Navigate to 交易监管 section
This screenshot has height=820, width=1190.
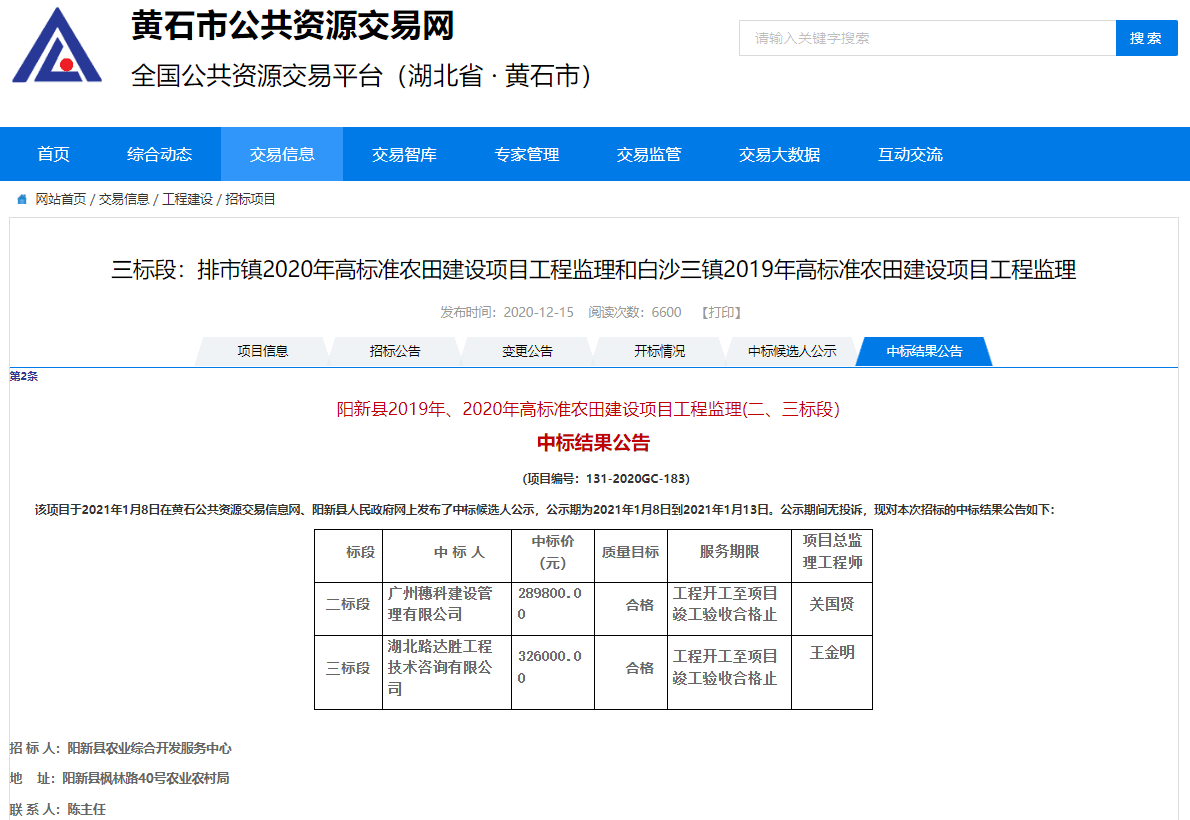[x=649, y=154]
